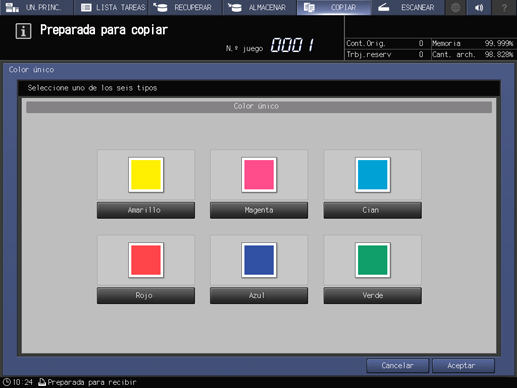Click the globe network icon
This screenshot has height=388, width=517.
point(456,7)
